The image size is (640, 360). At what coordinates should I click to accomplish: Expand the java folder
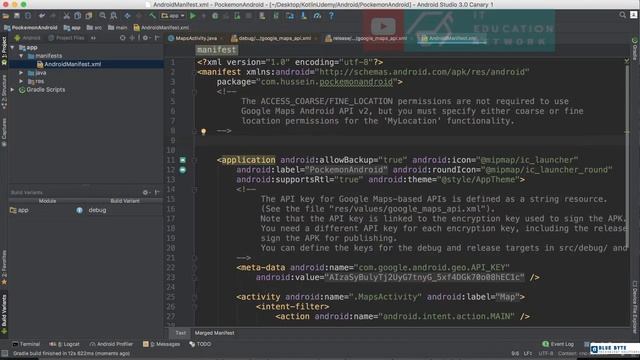(21, 73)
